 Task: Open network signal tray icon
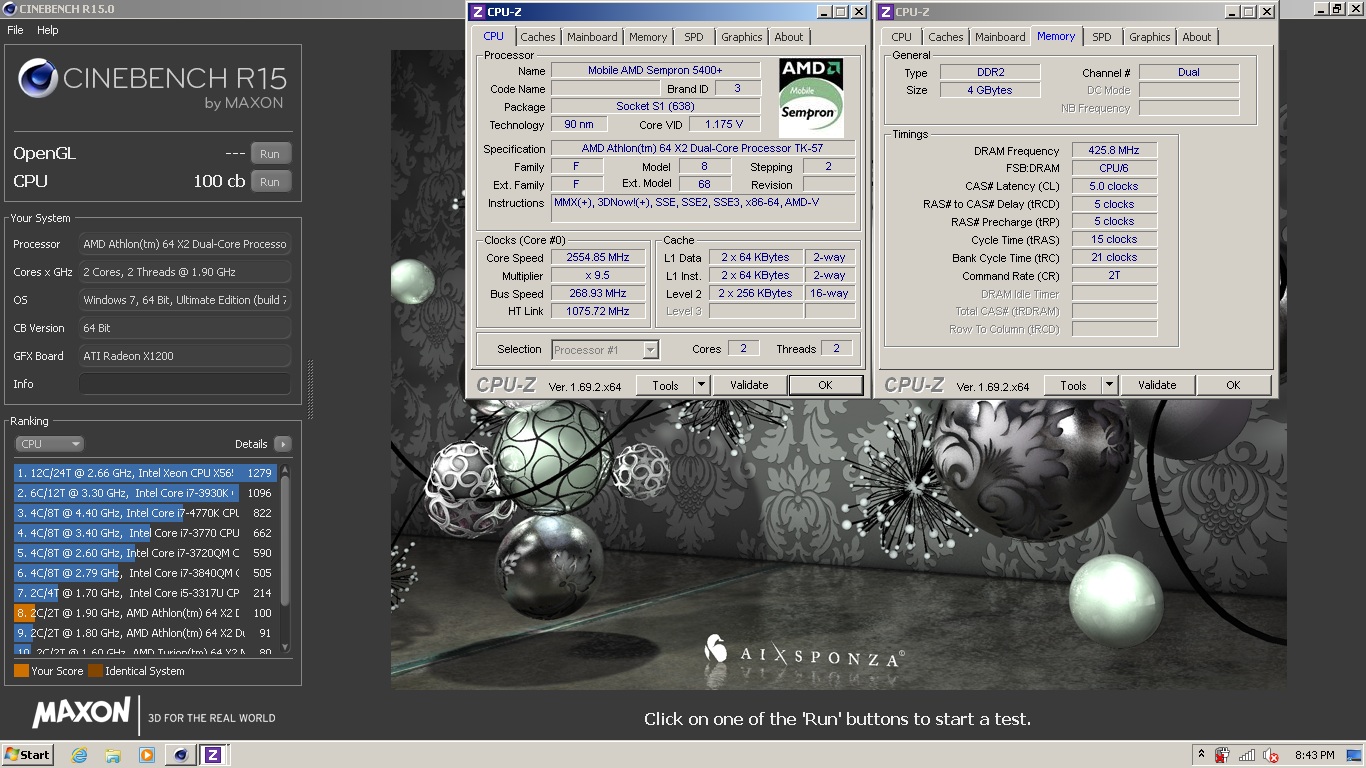[1247, 755]
